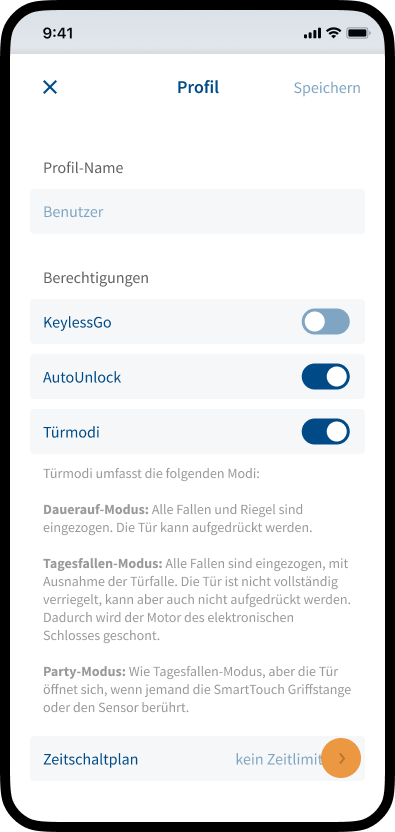Click the battery status icon
The image size is (395, 832).
pyautogui.click(x=358, y=33)
